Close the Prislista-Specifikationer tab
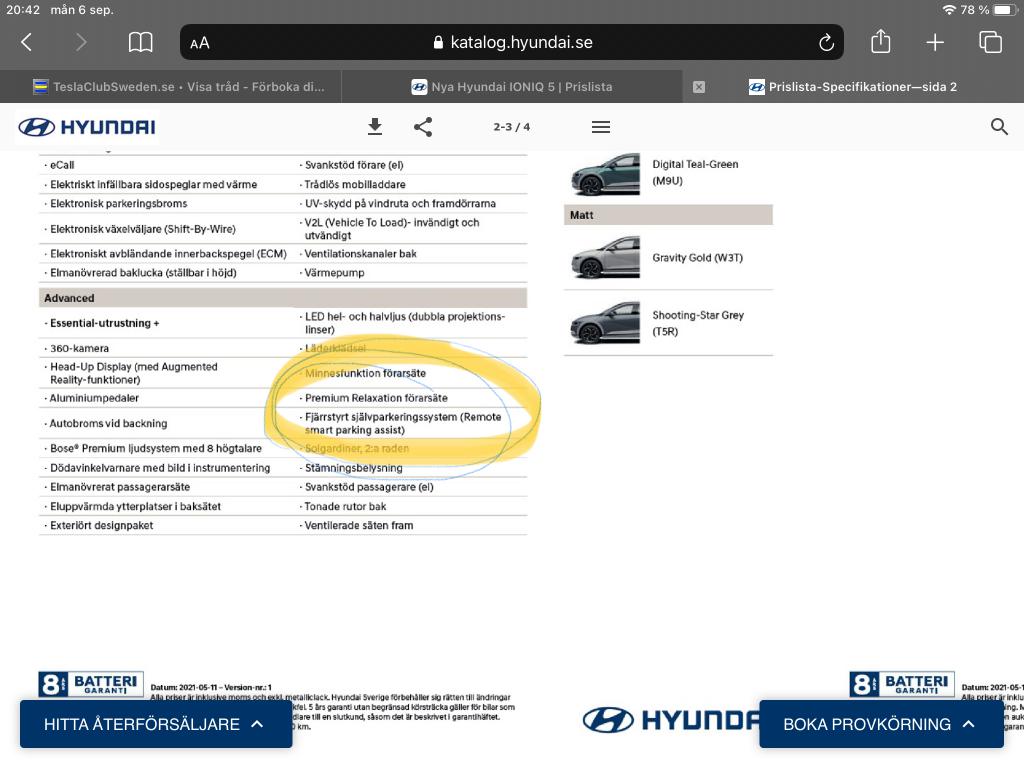Image resolution: width=1024 pixels, height=768 pixels. click(x=699, y=87)
